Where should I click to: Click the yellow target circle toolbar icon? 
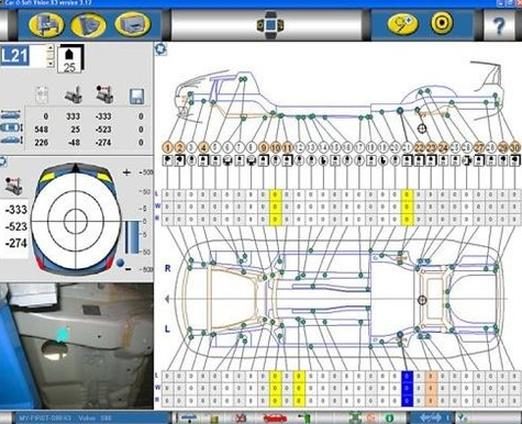[442, 23]
